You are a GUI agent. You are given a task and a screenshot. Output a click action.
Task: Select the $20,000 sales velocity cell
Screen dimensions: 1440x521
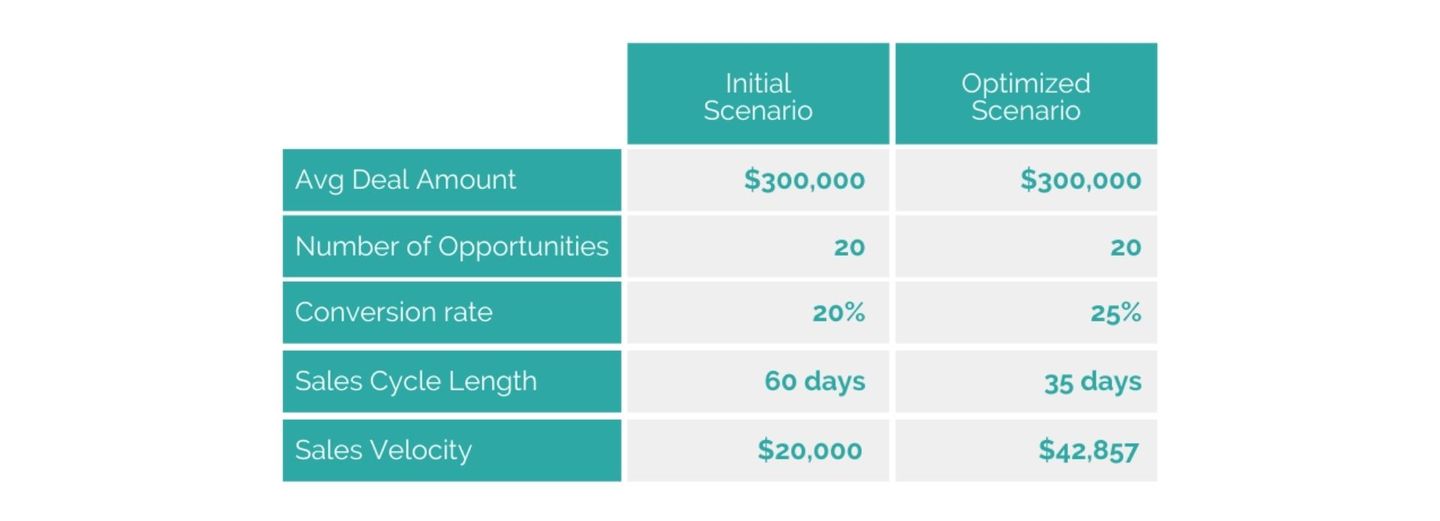(809, 450)
